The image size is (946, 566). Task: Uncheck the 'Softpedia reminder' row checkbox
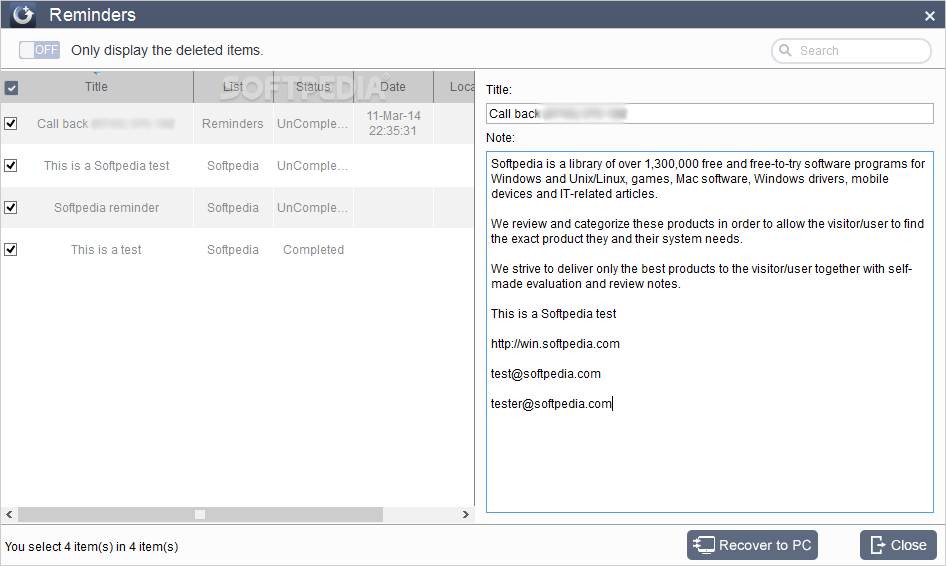(x=11, y=208)
